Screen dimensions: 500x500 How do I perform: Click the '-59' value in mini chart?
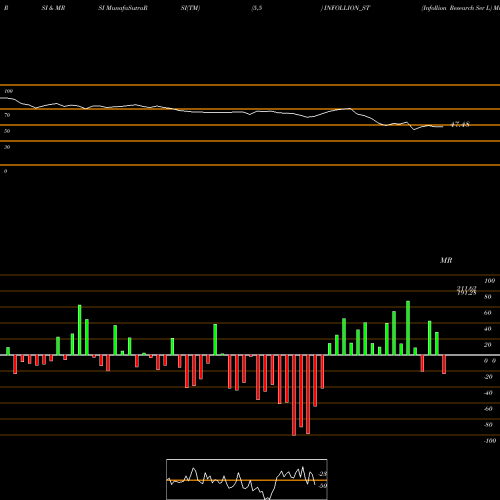coord(323,486)
